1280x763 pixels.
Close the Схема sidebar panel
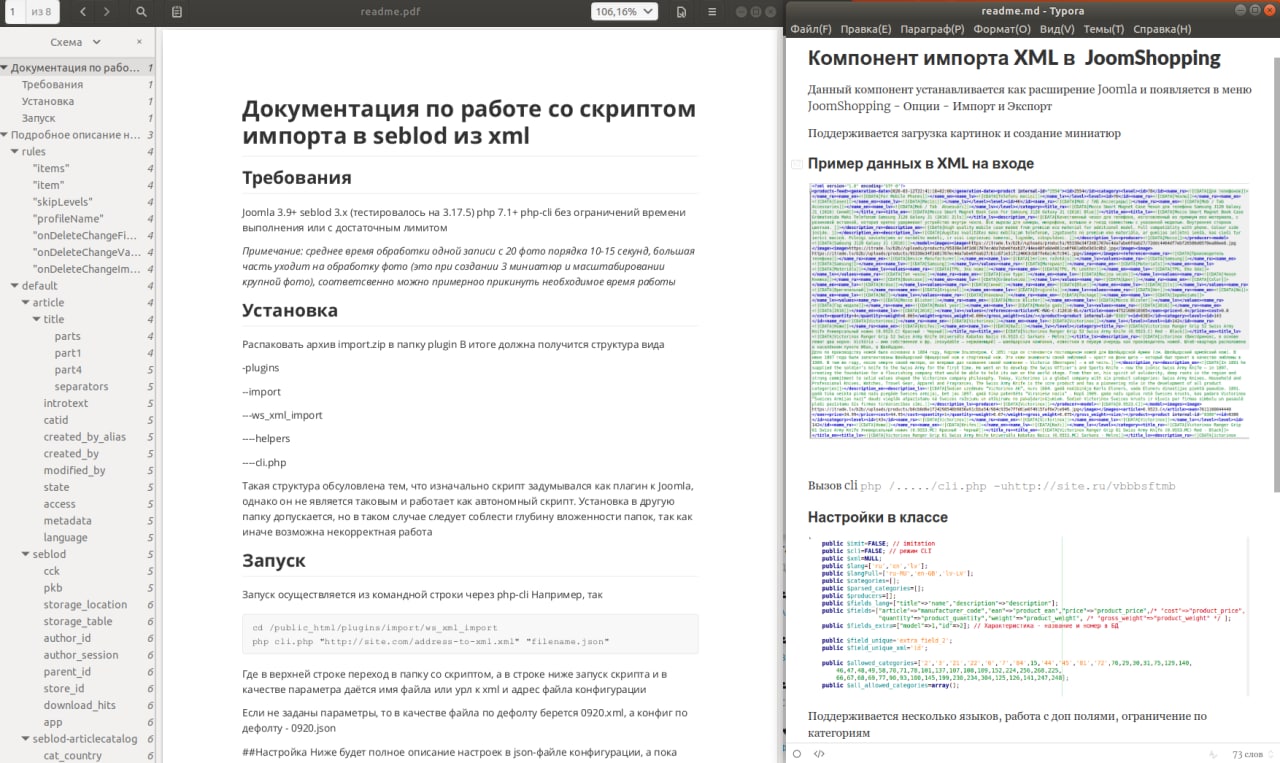[x=140, y=43]
